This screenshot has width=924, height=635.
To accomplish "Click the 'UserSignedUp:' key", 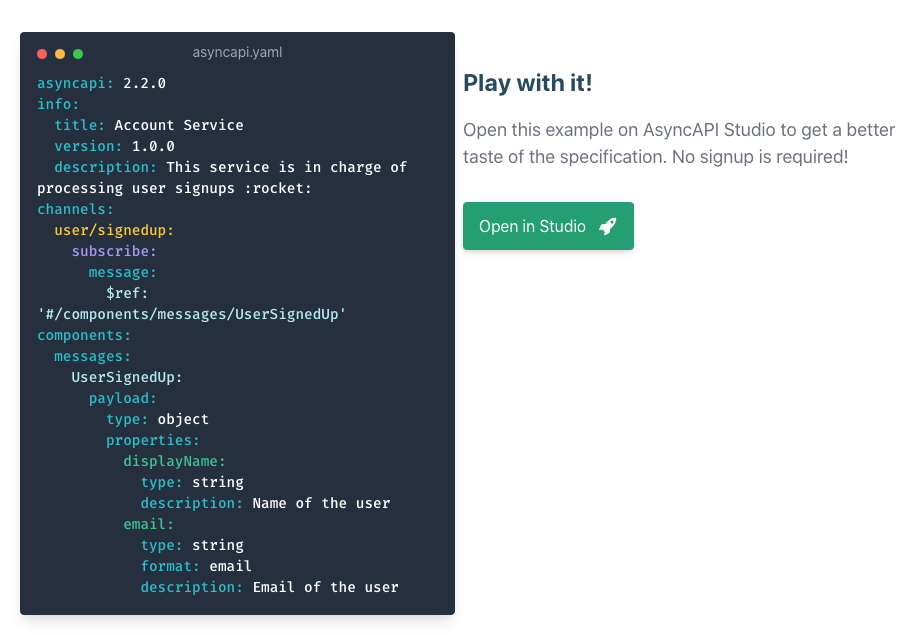I will pos(127,377).
